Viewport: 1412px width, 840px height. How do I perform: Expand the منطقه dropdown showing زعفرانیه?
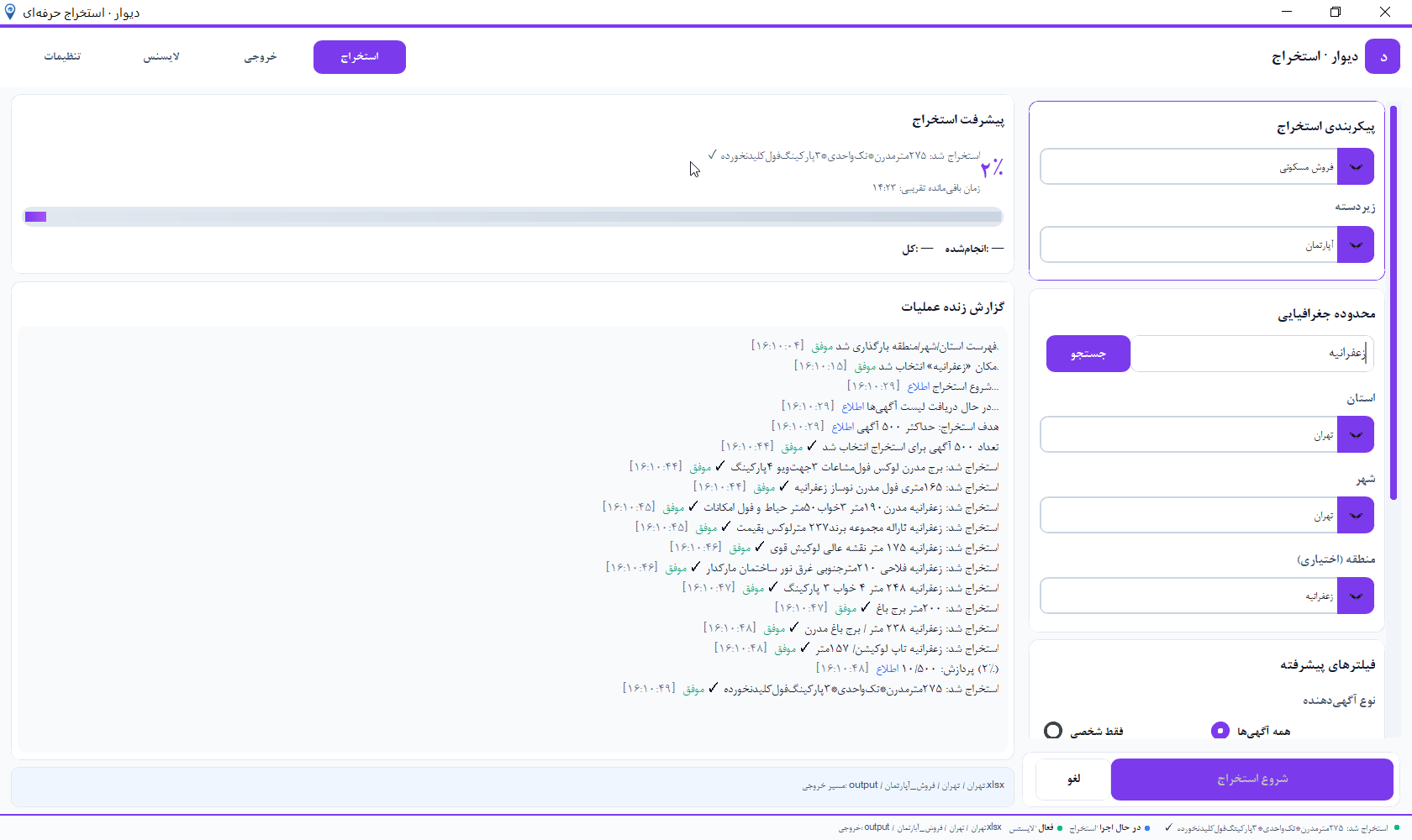pos(1207,596)
